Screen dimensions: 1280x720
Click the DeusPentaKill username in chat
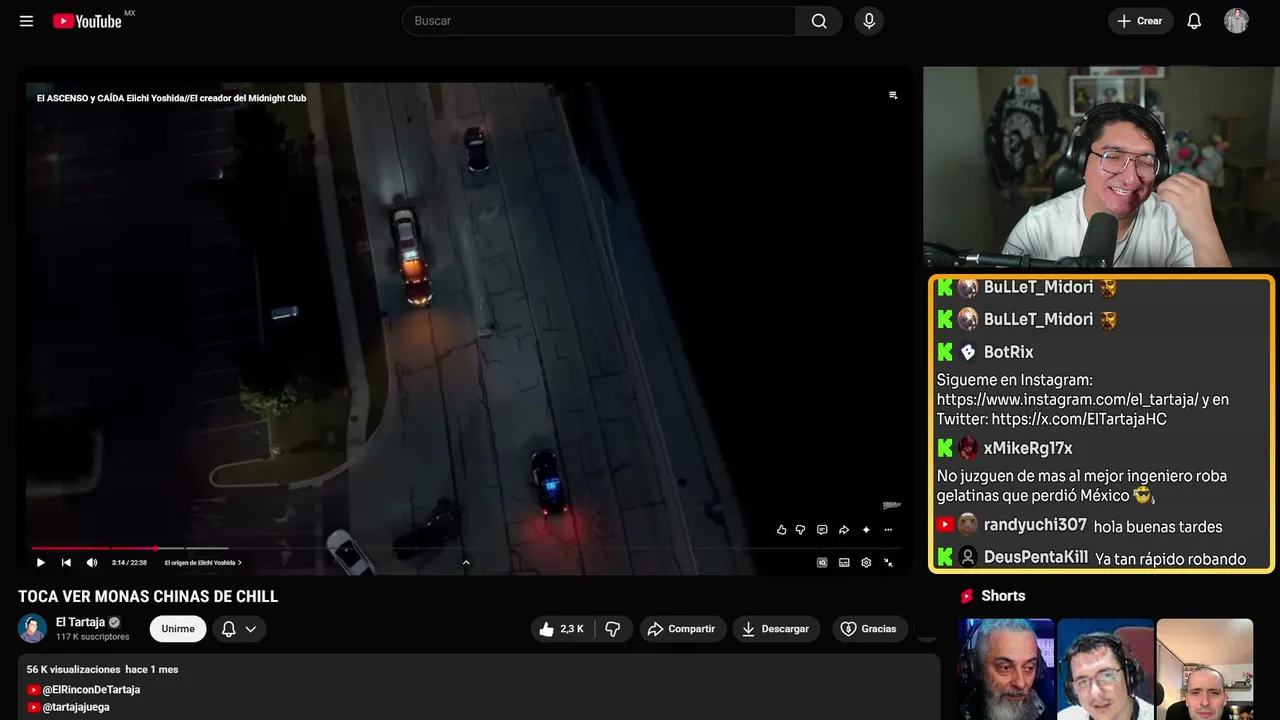pos(1036,557)
